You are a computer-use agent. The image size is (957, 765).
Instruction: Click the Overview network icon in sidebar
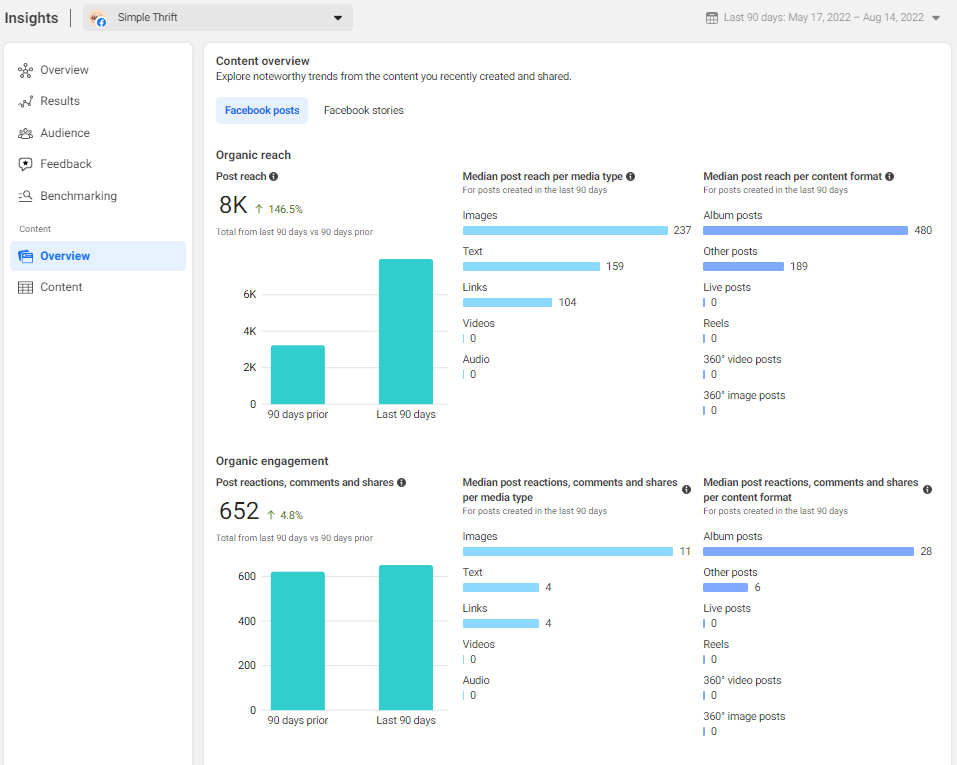(x=25, y=70)
